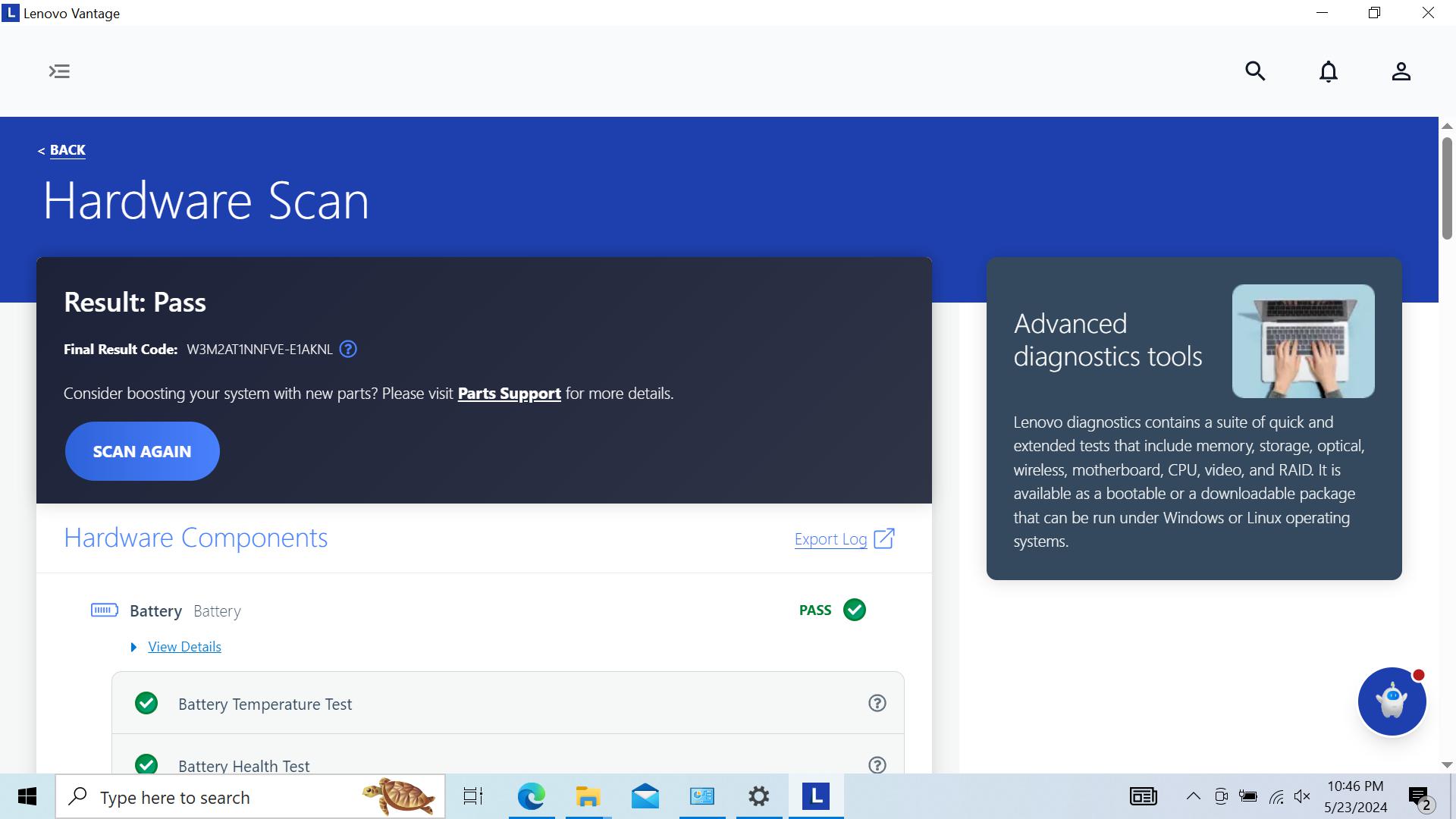Click help icon for Battery Temperature Test
1456x819 pixels.
point(877,704)
